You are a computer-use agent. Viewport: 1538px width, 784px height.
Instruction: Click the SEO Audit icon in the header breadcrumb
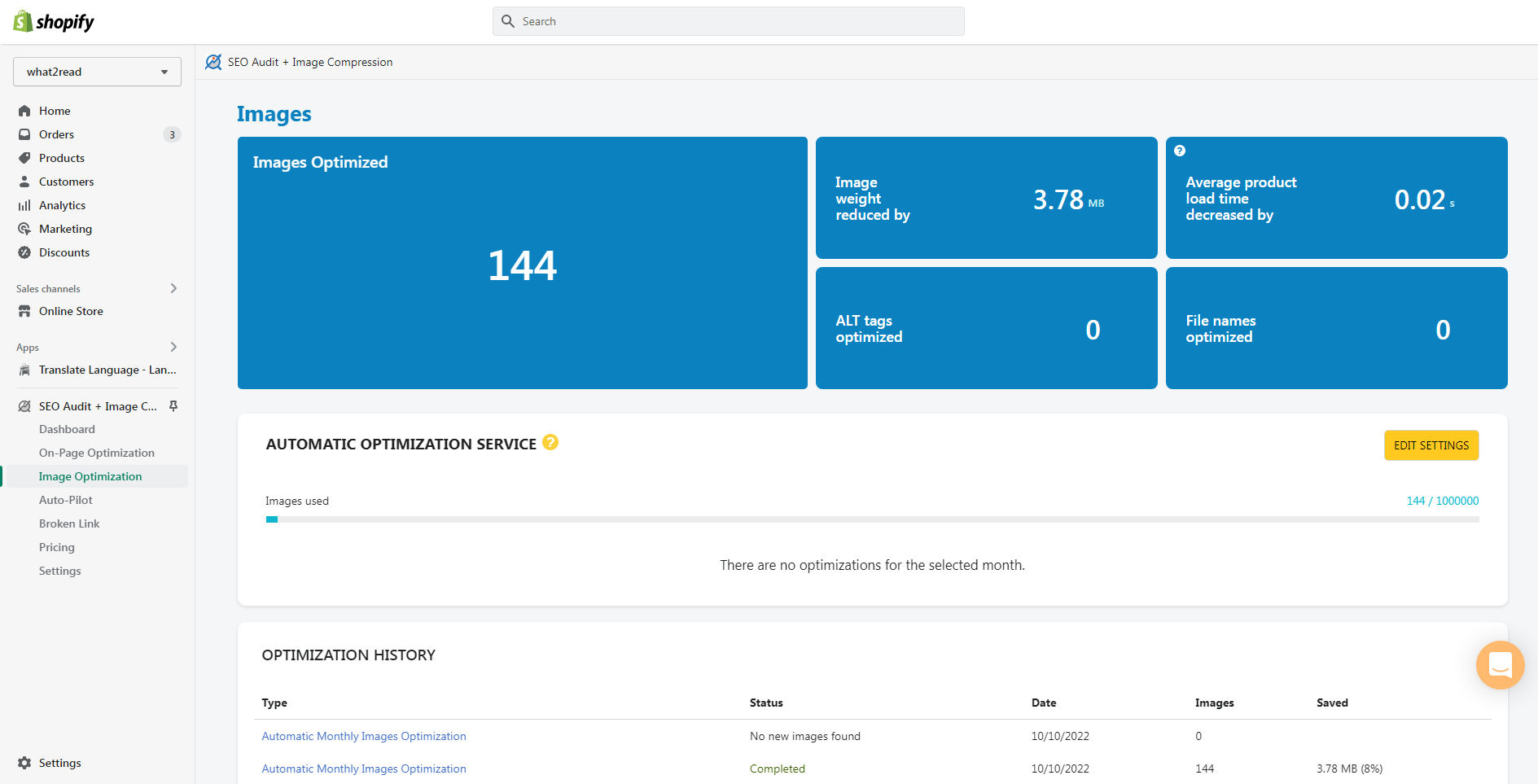click(x=213, y=62)
